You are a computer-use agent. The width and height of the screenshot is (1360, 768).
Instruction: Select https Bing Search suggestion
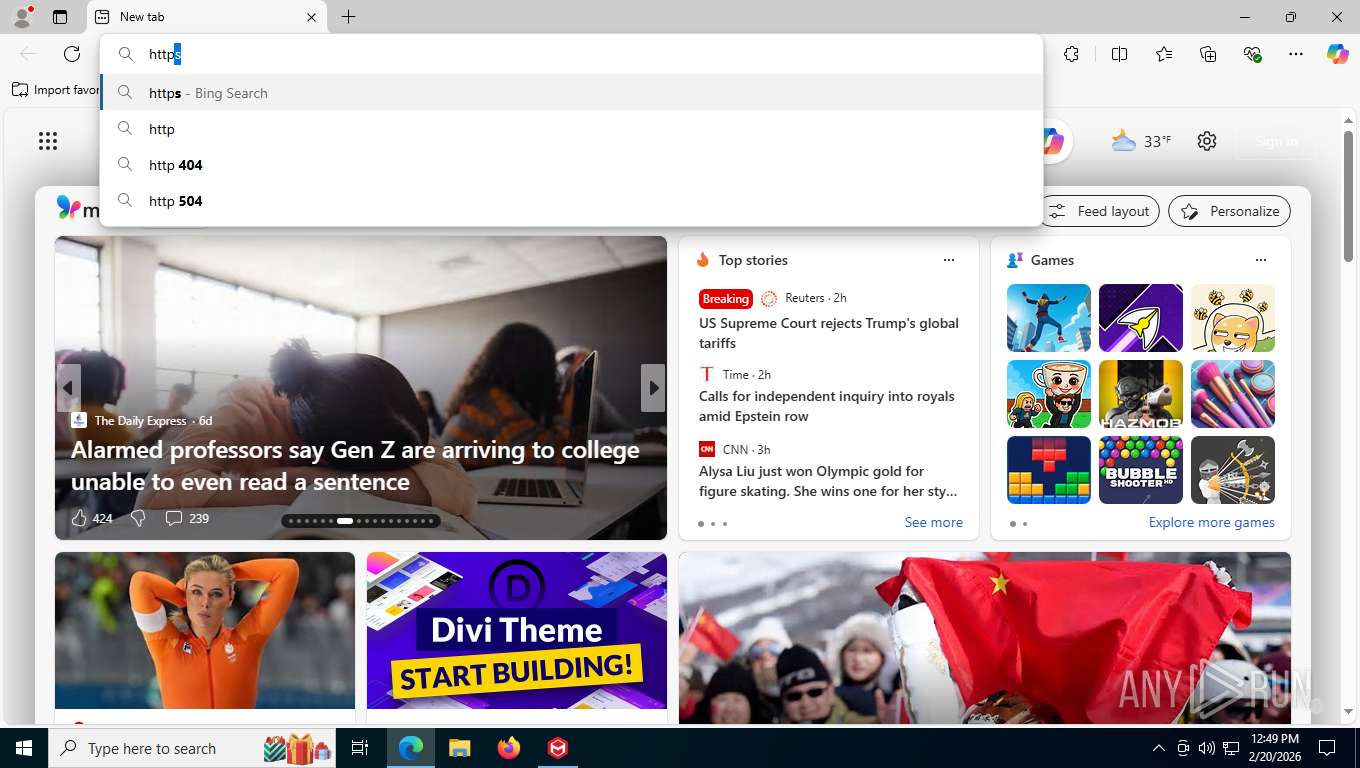[x=572, y=93]
